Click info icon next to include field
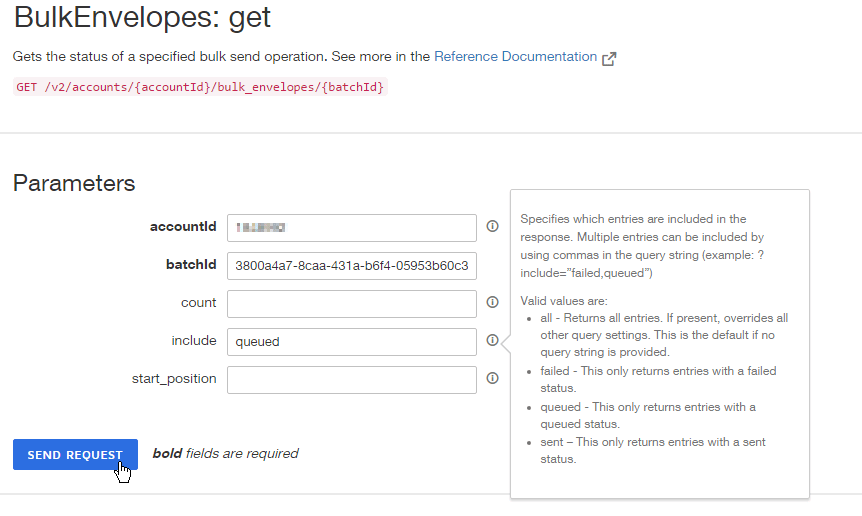Screen dimensions: 862x516 (x=492, y=340)
